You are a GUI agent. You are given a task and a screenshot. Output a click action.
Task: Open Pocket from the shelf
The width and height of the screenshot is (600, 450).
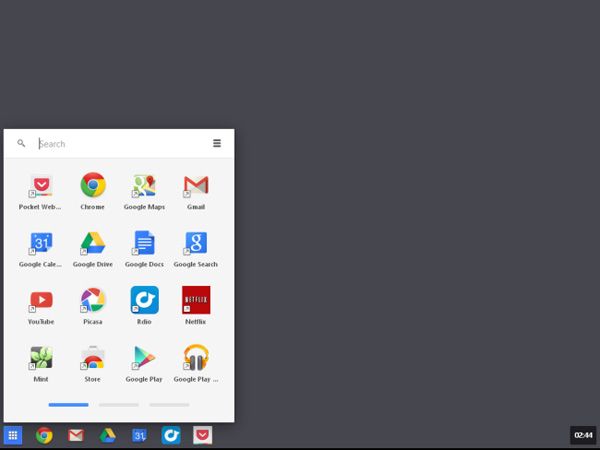tap(202, 435)
